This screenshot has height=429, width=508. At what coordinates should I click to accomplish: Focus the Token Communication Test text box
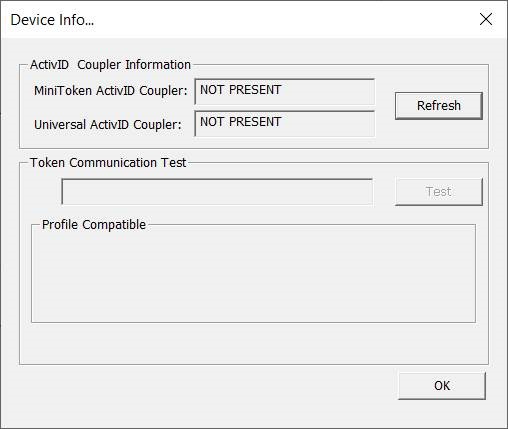[x=217, y=192]
